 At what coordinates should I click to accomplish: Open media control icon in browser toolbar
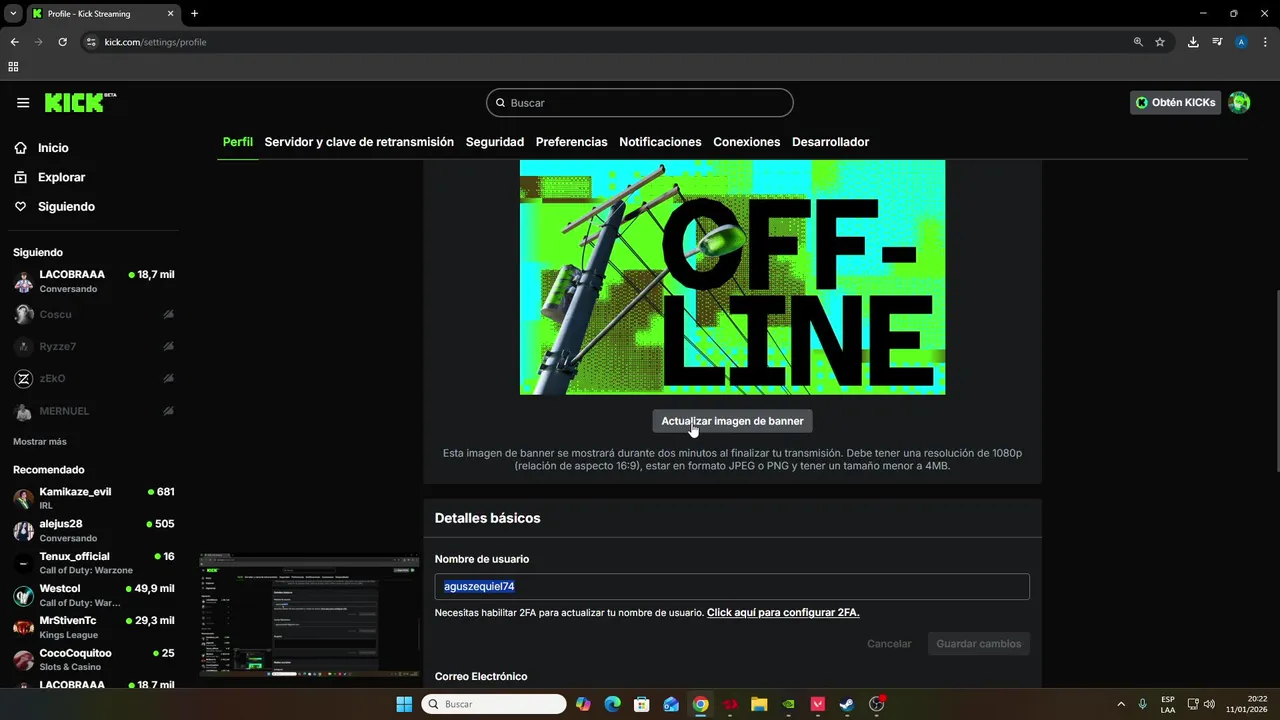(1217, 42)
